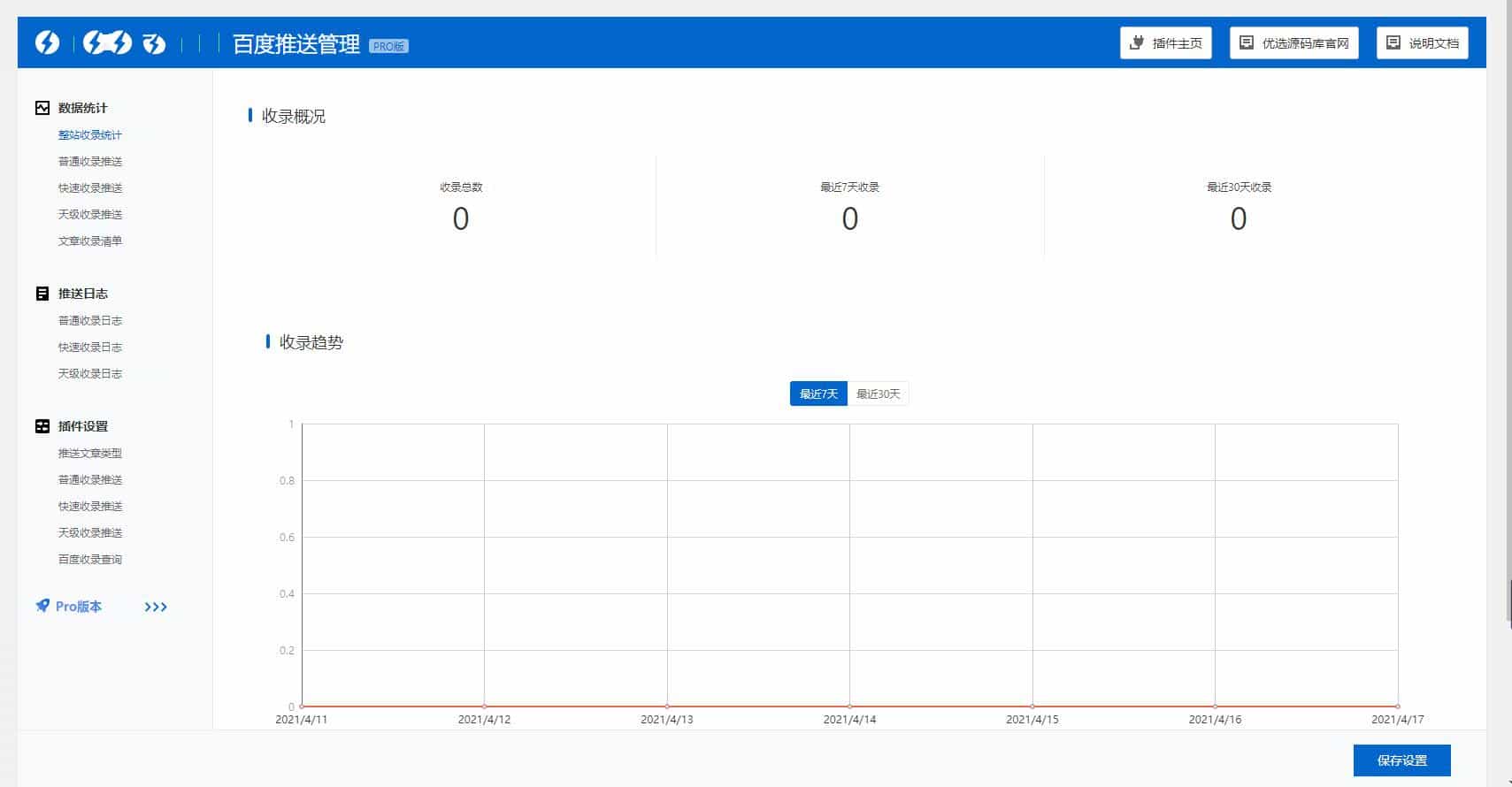This screenshot has width=1512, height=787.
Task: Open 快速收录推送 under 插件设置
Action: click(x=90, y=507)
